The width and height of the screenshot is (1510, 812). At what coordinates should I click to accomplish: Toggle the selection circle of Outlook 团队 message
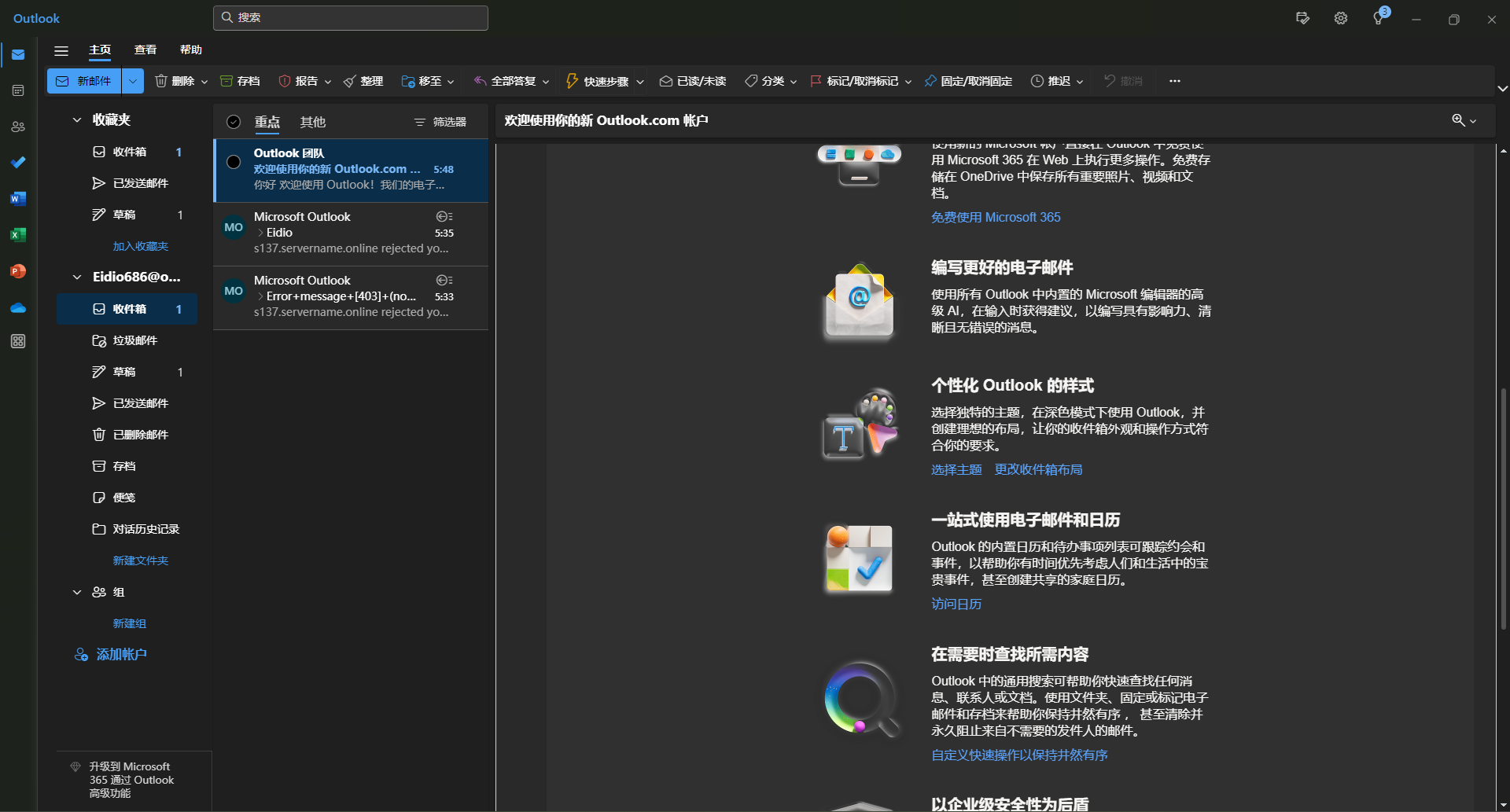click(234, 162)
